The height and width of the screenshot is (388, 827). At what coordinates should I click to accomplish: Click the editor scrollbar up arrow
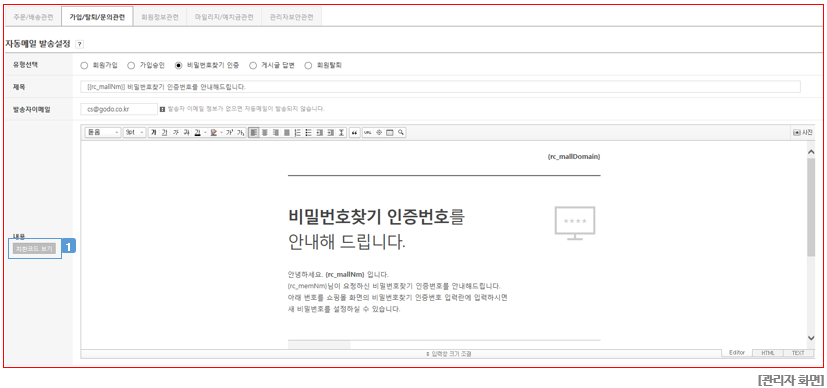(x=811, y=151)
